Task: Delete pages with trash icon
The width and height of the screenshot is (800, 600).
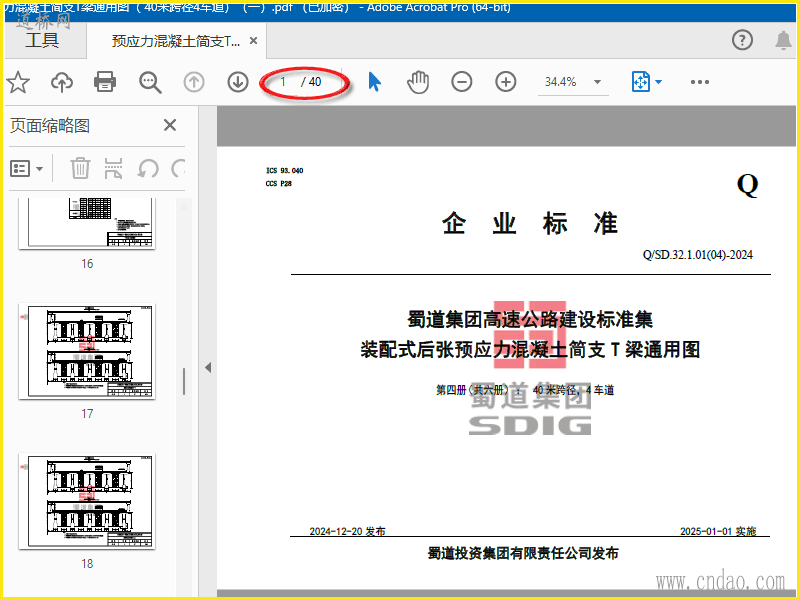Action: pos(80,168)
